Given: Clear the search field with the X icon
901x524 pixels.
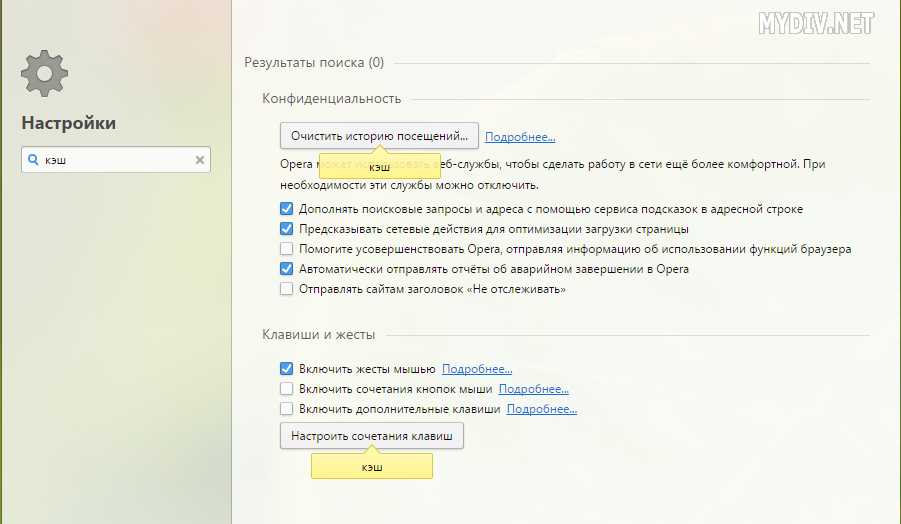Looking at the screenshot, I should tap(199, 160).
